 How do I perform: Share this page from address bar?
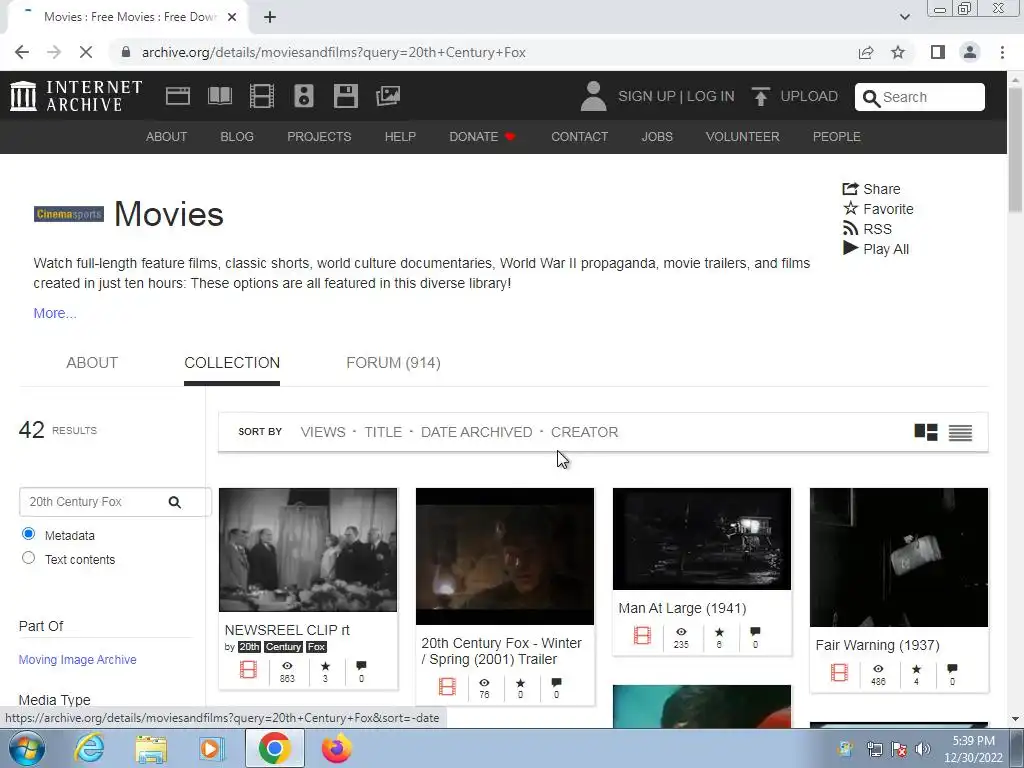pyautogui.click(x=866, y=52)
